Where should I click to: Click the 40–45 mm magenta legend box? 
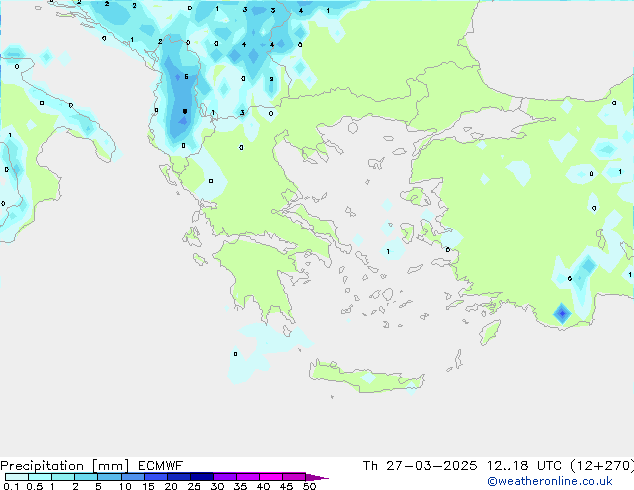click(x=271, y=477)
